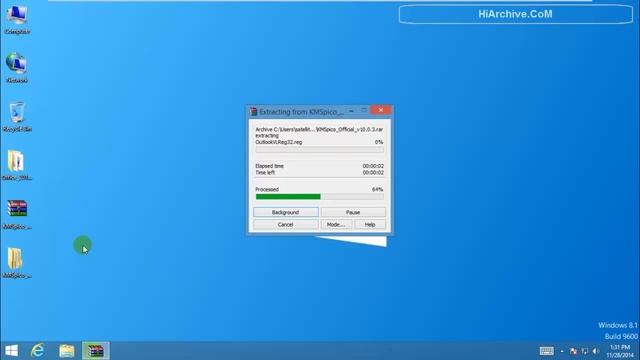Click the Pause button in extraction dialog
640x360 pixels.
click(x=353, y=212)
